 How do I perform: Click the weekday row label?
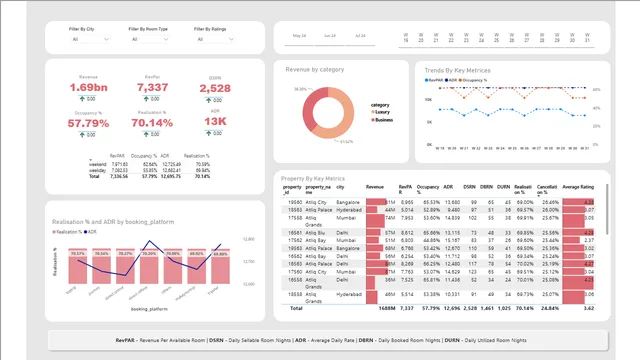coord(97,170)
